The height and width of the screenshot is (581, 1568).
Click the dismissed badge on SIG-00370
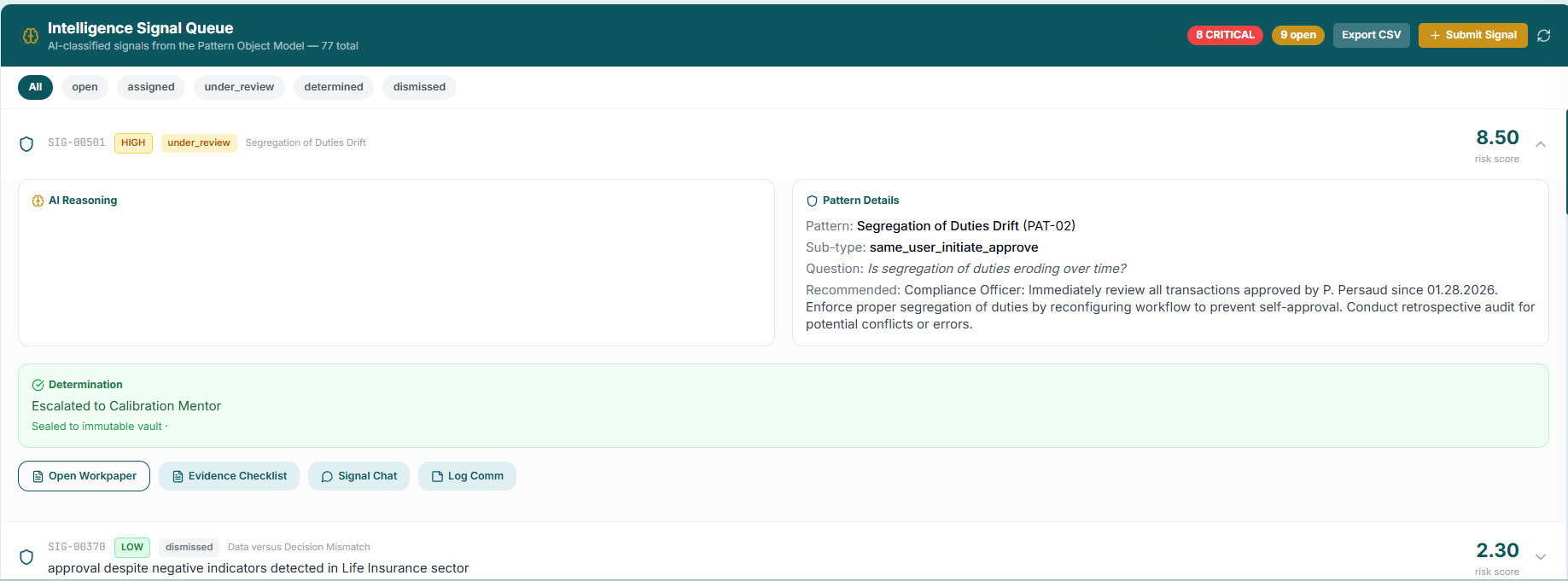[189, 547]
